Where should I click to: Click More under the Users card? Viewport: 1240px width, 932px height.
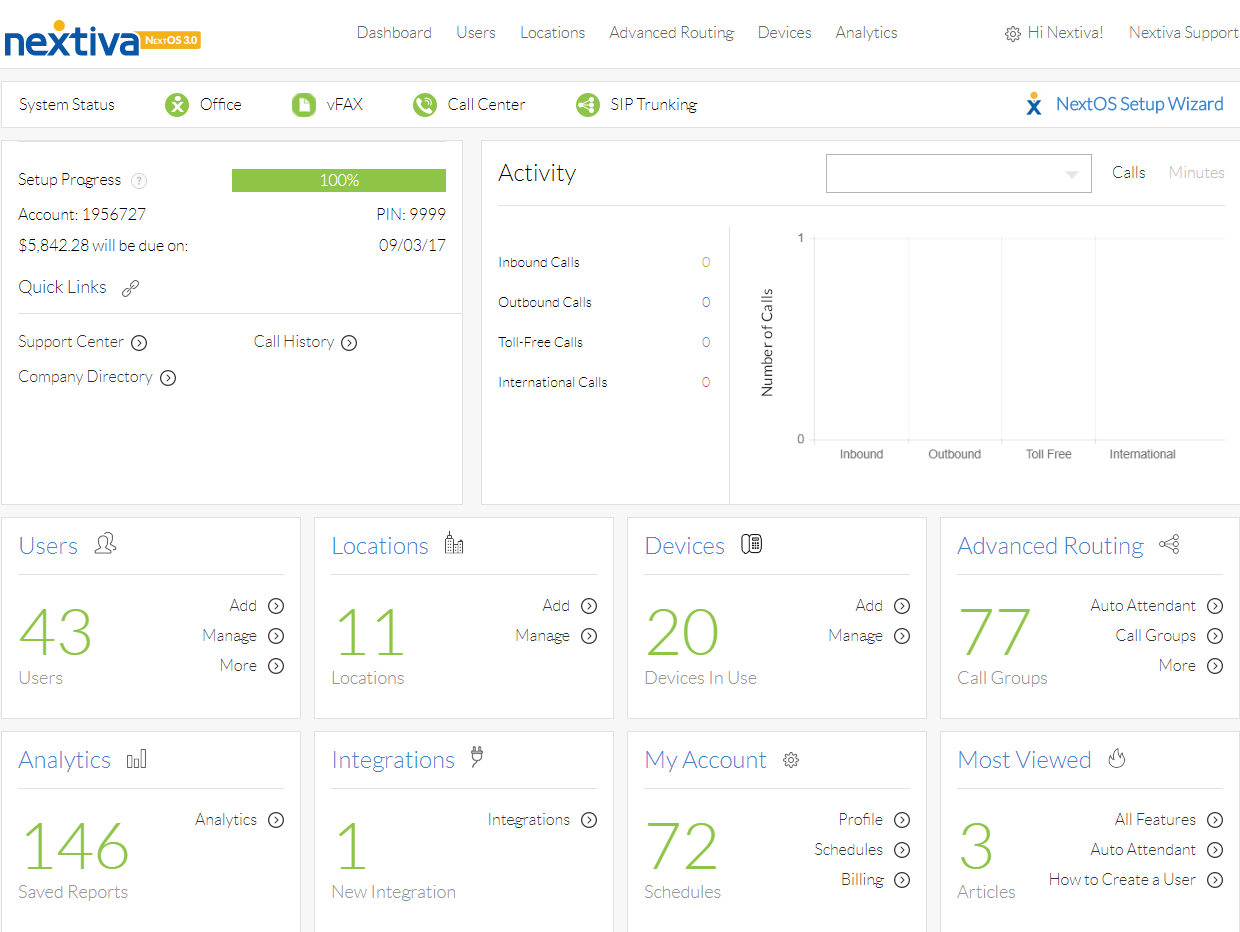pyautogui.click(x=238, y=666)
